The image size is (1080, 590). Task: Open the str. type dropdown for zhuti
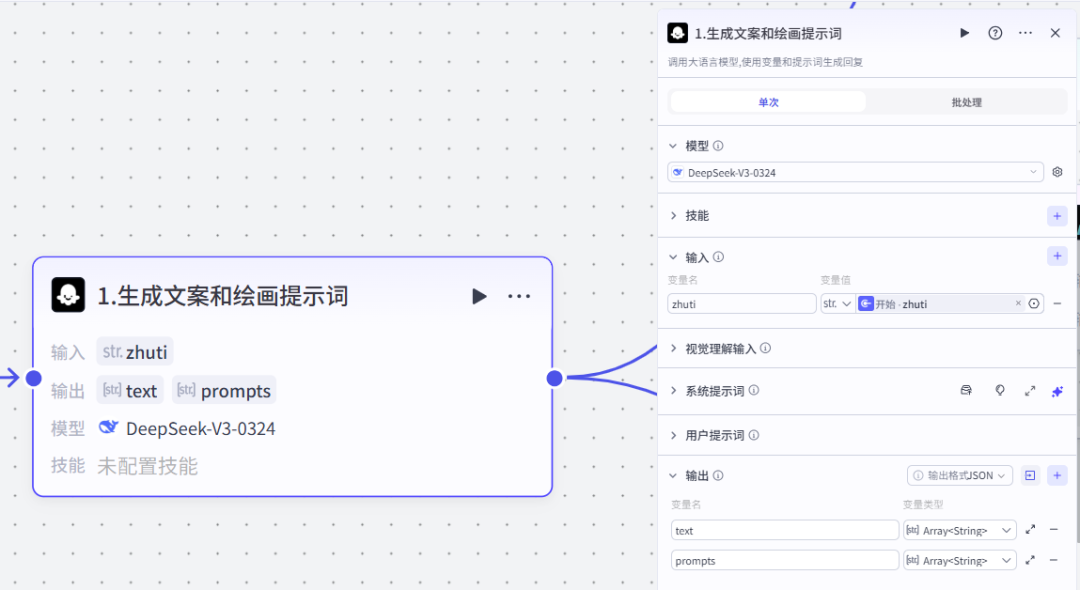(x=837, y=304)
